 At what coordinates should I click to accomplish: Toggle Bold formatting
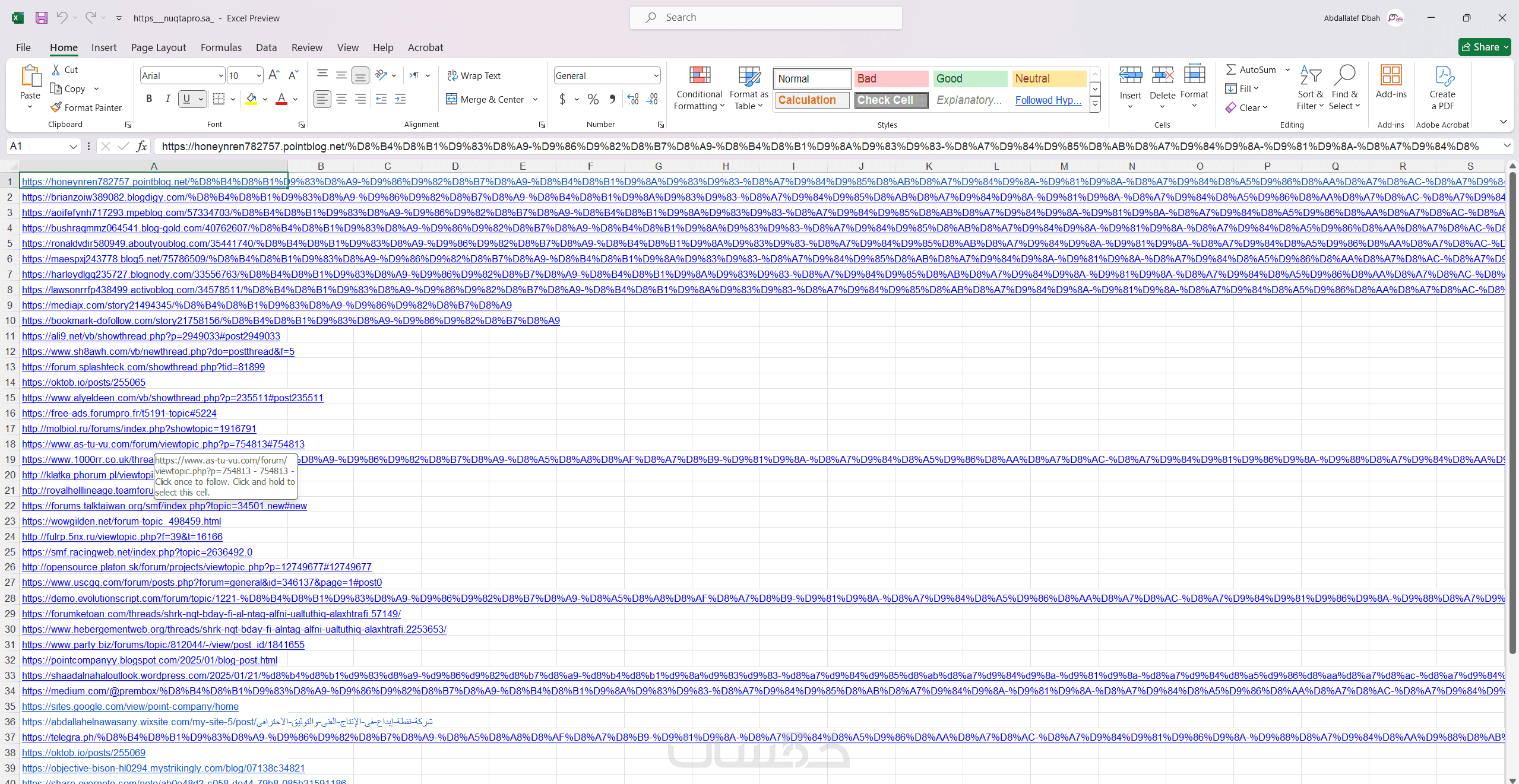pyautogui.click(x=149, y=99)
